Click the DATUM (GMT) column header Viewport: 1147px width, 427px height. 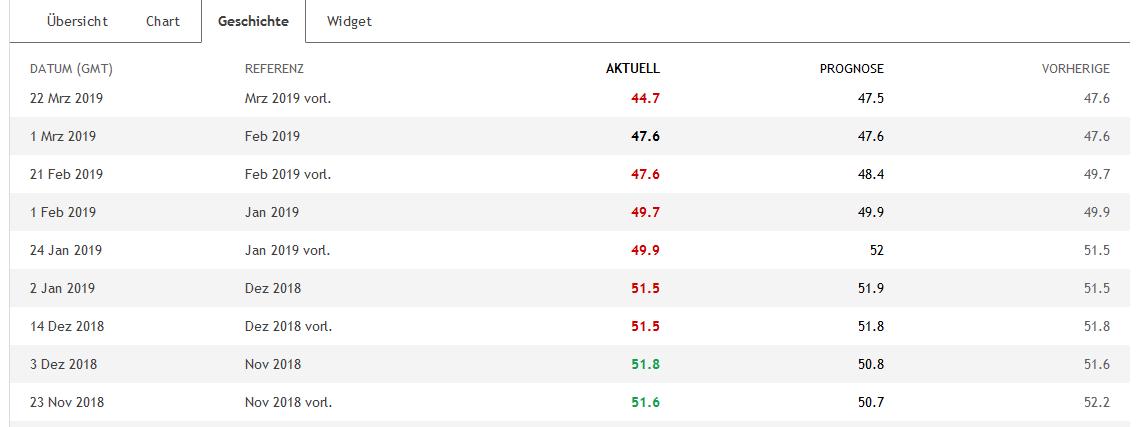tap(71, 69)
